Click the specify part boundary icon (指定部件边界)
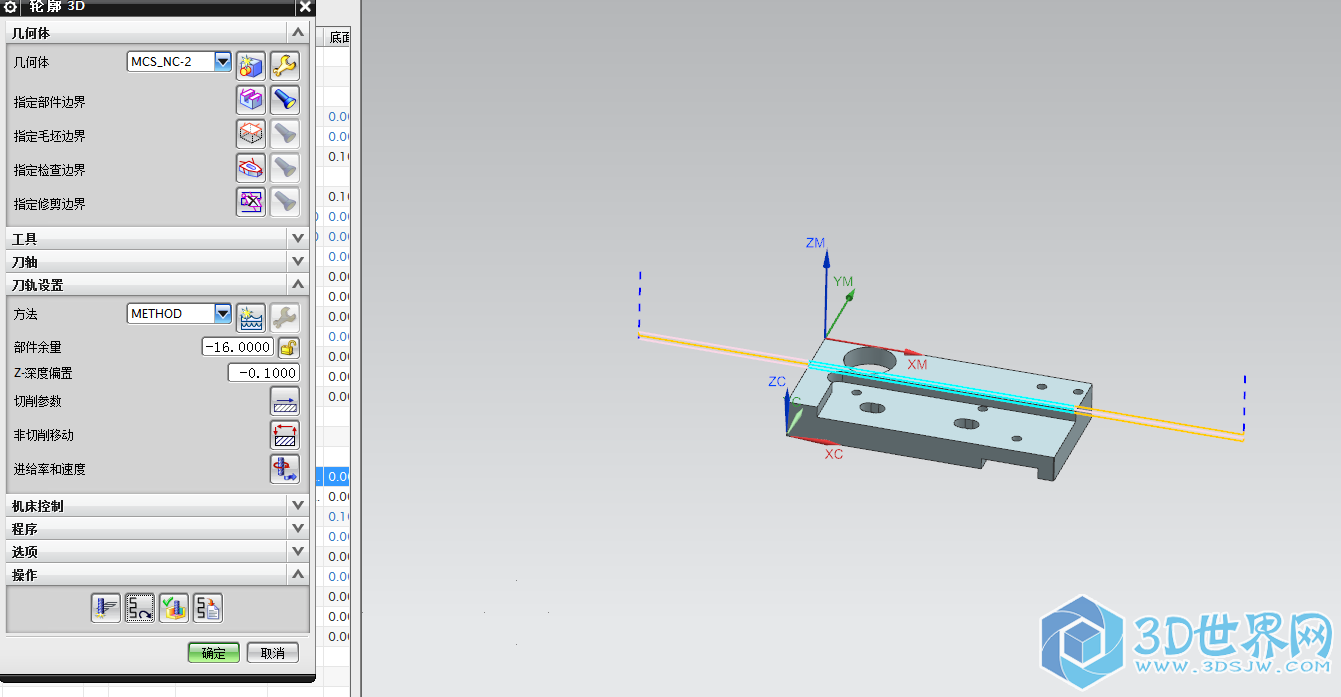Image resolution: width=1341 pixels, height=697 pixels. pos(250,100)
